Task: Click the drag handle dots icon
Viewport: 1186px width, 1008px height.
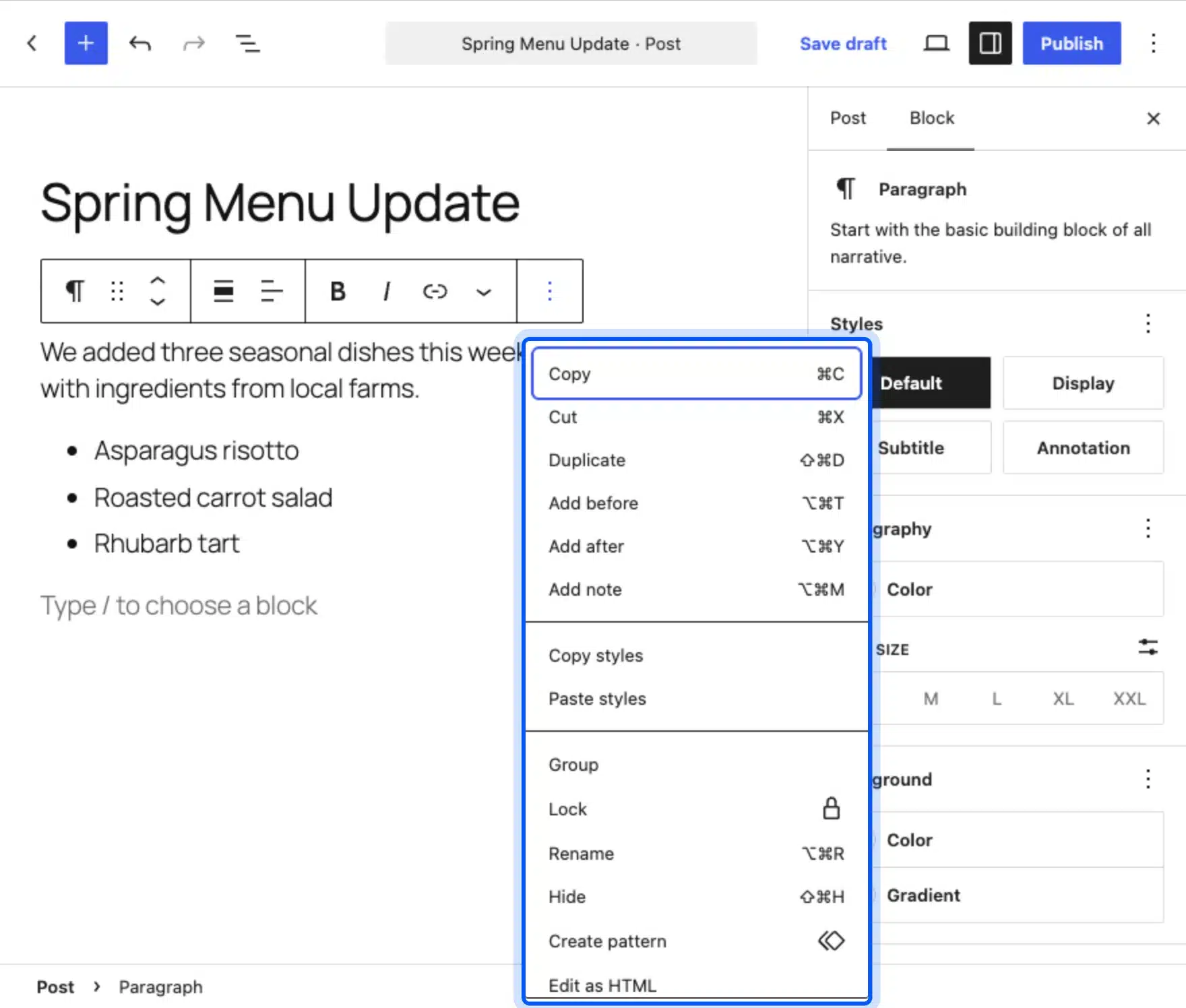Action: [x=117, y=291]
